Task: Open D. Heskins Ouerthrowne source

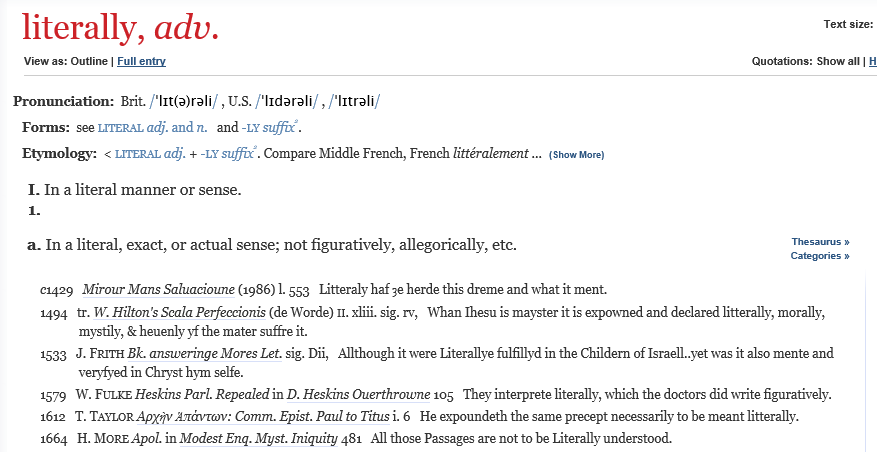Action: pyautogui.click(x=359, y=394)
